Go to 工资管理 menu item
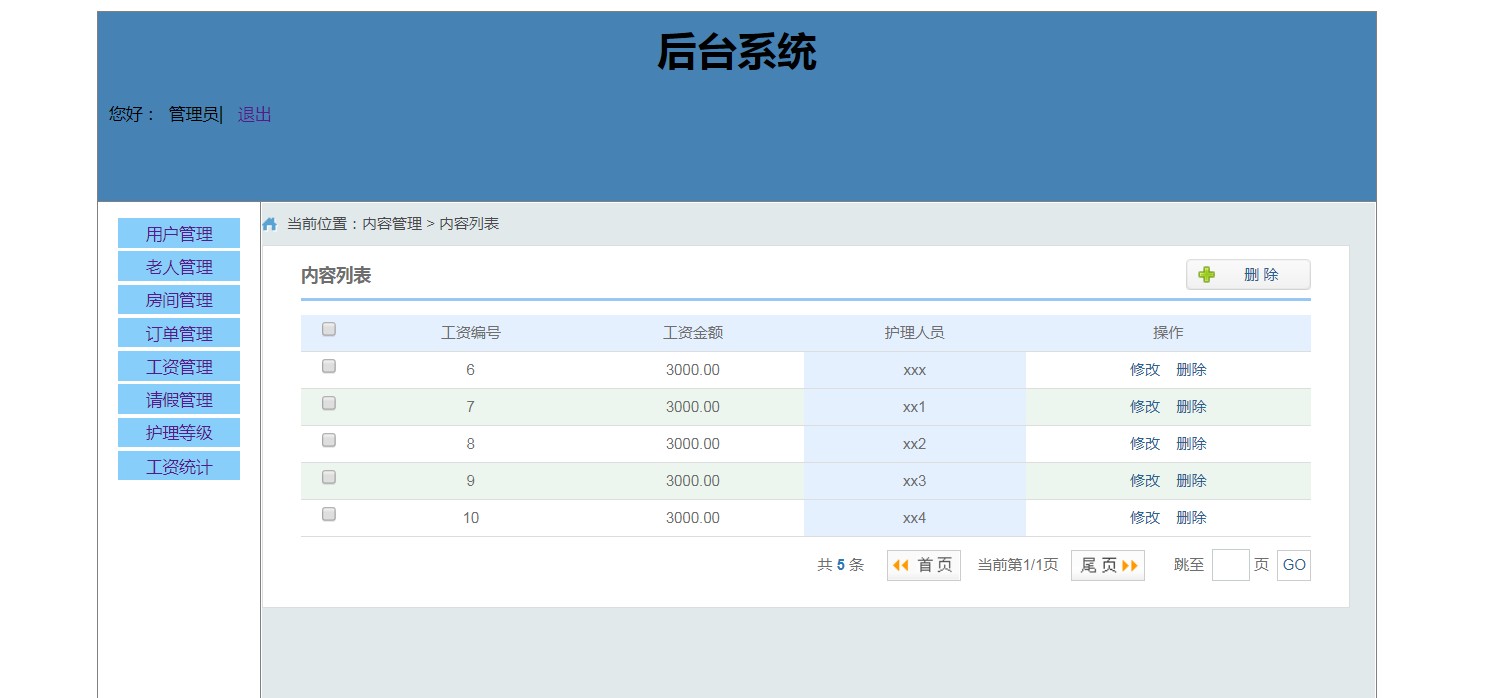The height and width of the screenshot is (698, 1504). 179,366
